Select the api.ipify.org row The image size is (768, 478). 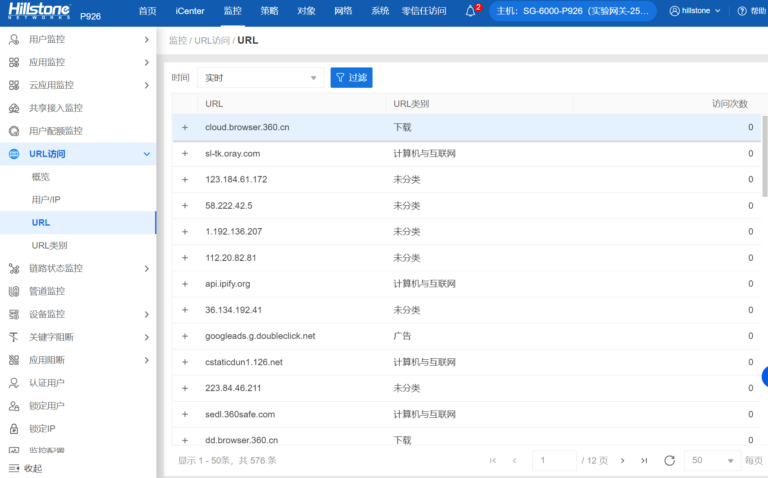466,284
